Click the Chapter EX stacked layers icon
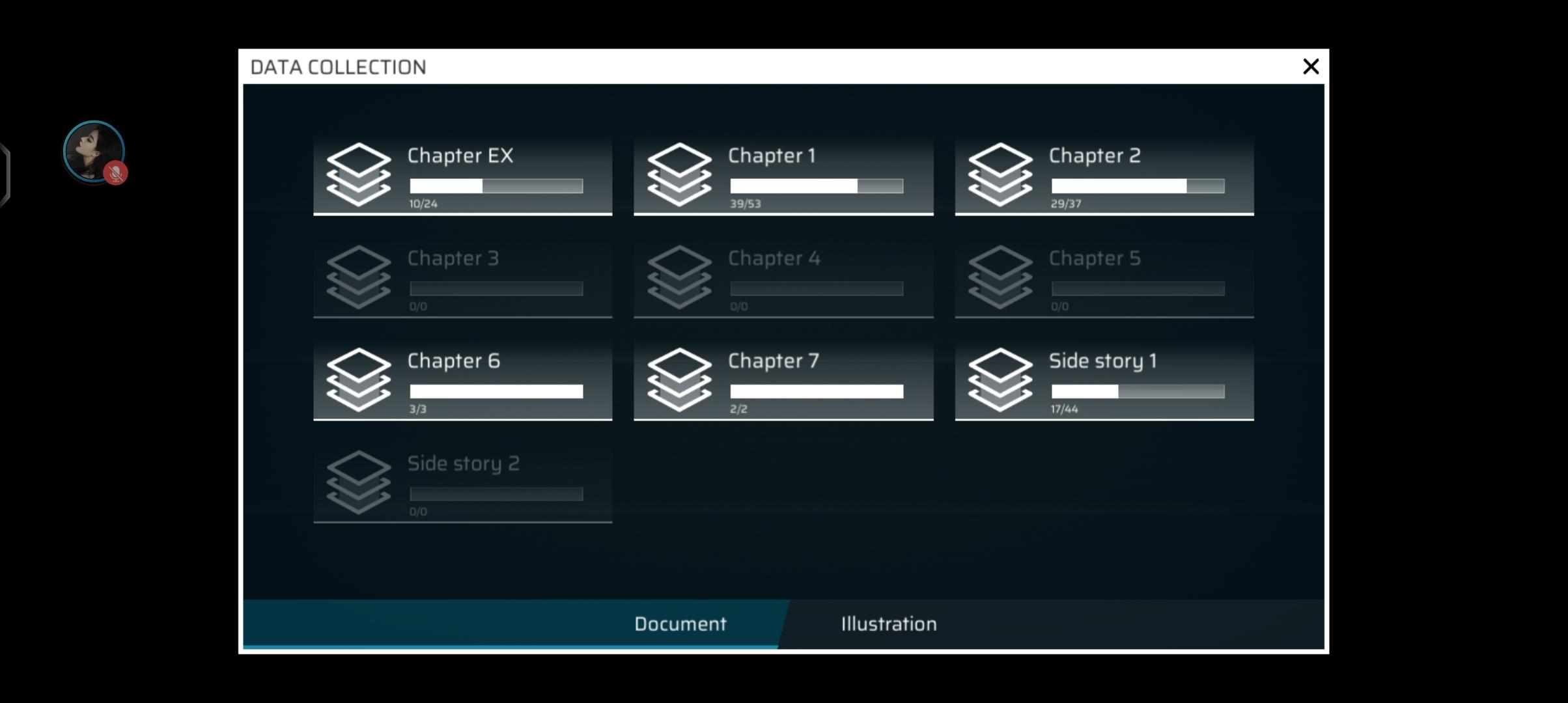Viewport: 1568px width, 703px height. coord(358,174)
